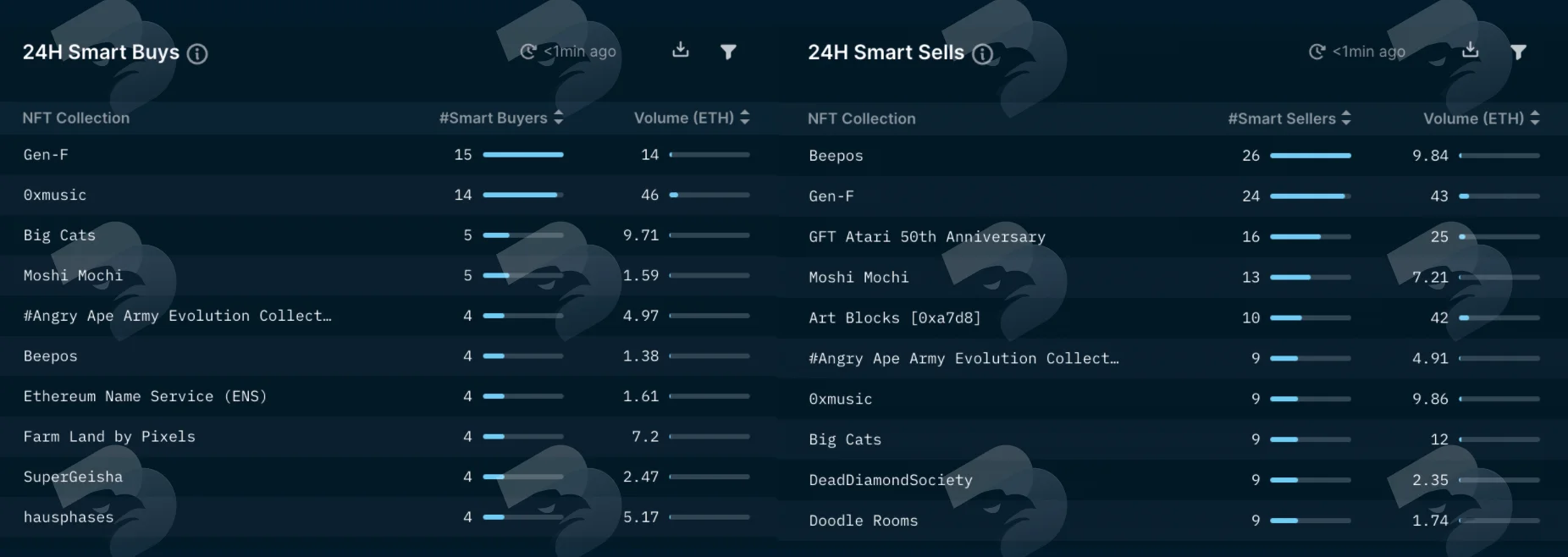Viewport: 1568px width, 557px height.
Task: Select Ethereum Name Service (ENS) row
Action: coord(389,396)
